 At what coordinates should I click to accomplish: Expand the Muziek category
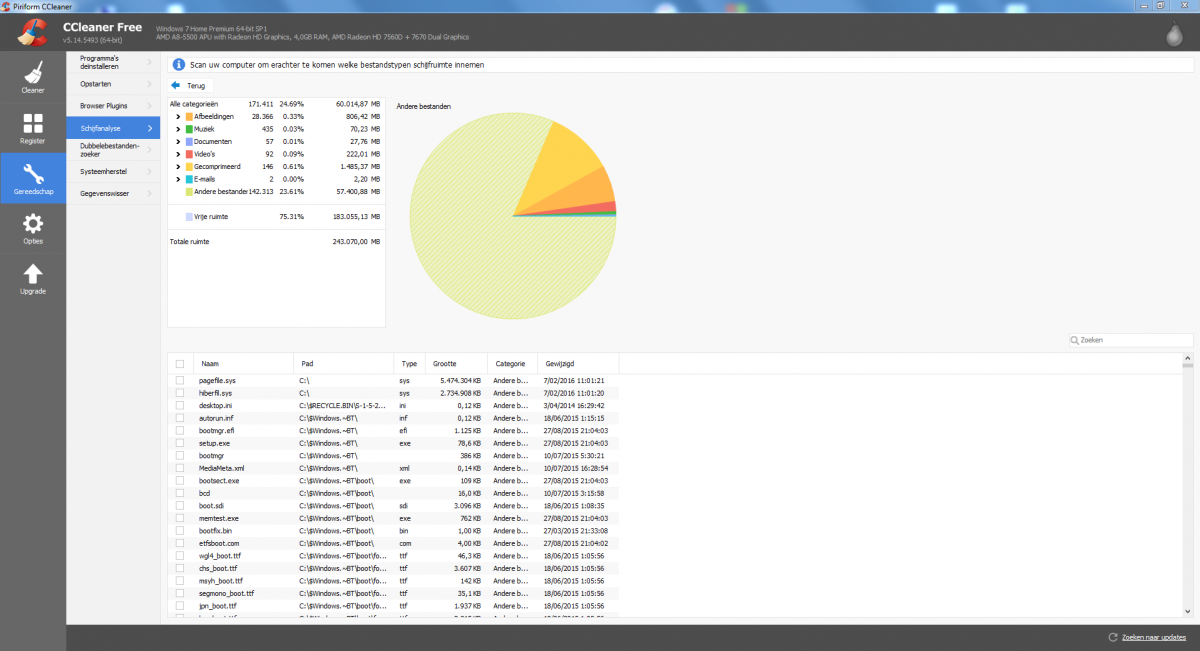tap(178, 129)
